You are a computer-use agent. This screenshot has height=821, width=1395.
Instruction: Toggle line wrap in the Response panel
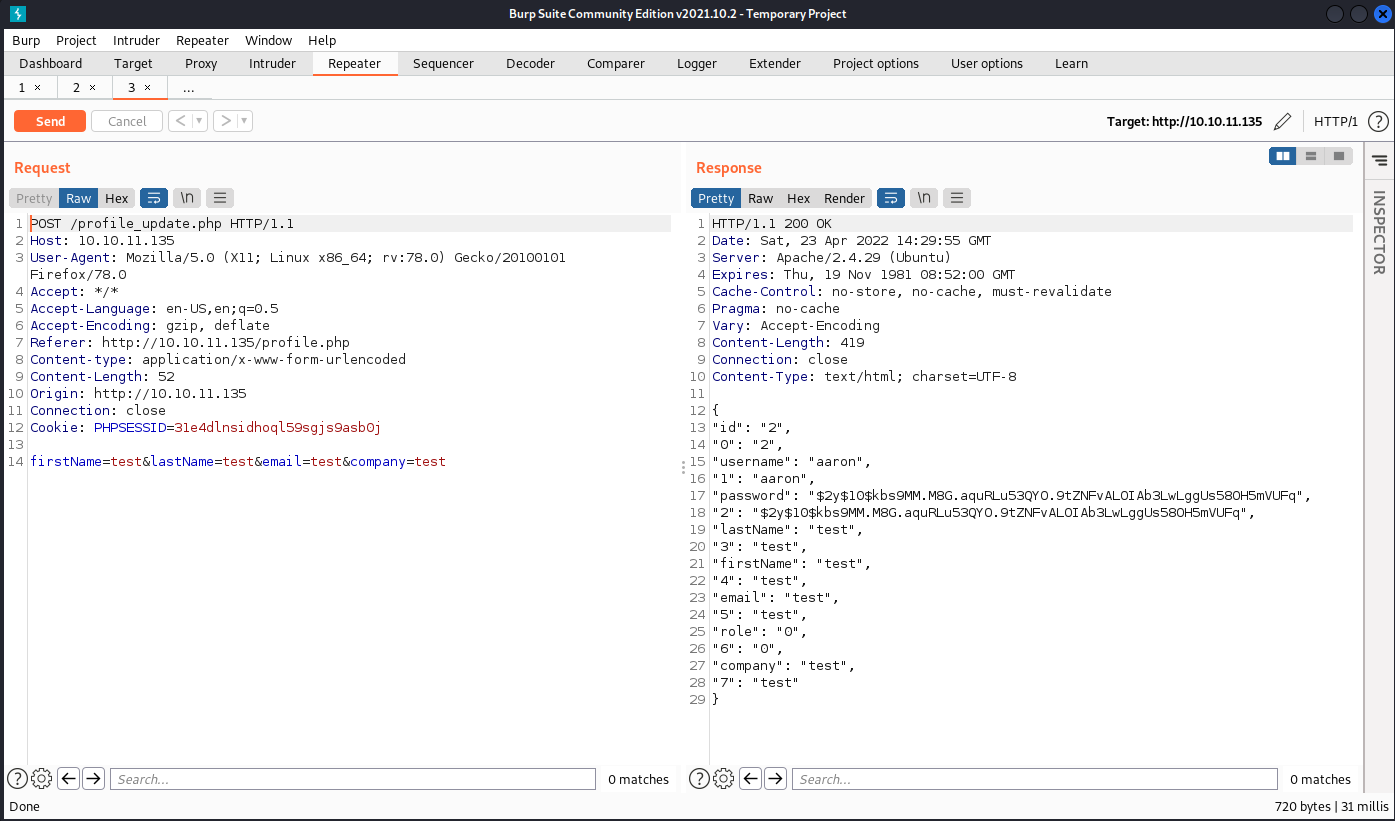891,198
